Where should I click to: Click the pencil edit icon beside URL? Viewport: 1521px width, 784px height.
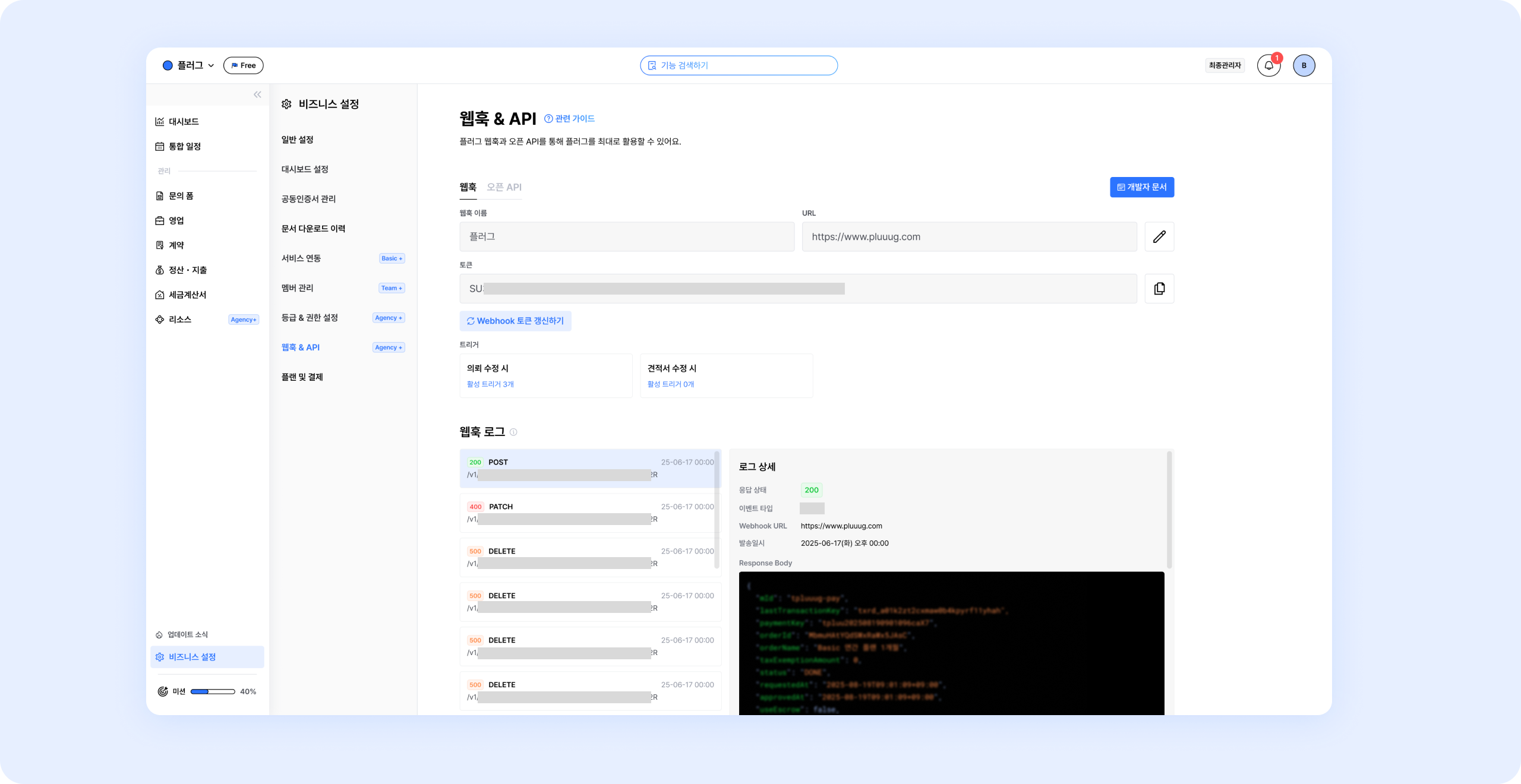(1159, 237)
